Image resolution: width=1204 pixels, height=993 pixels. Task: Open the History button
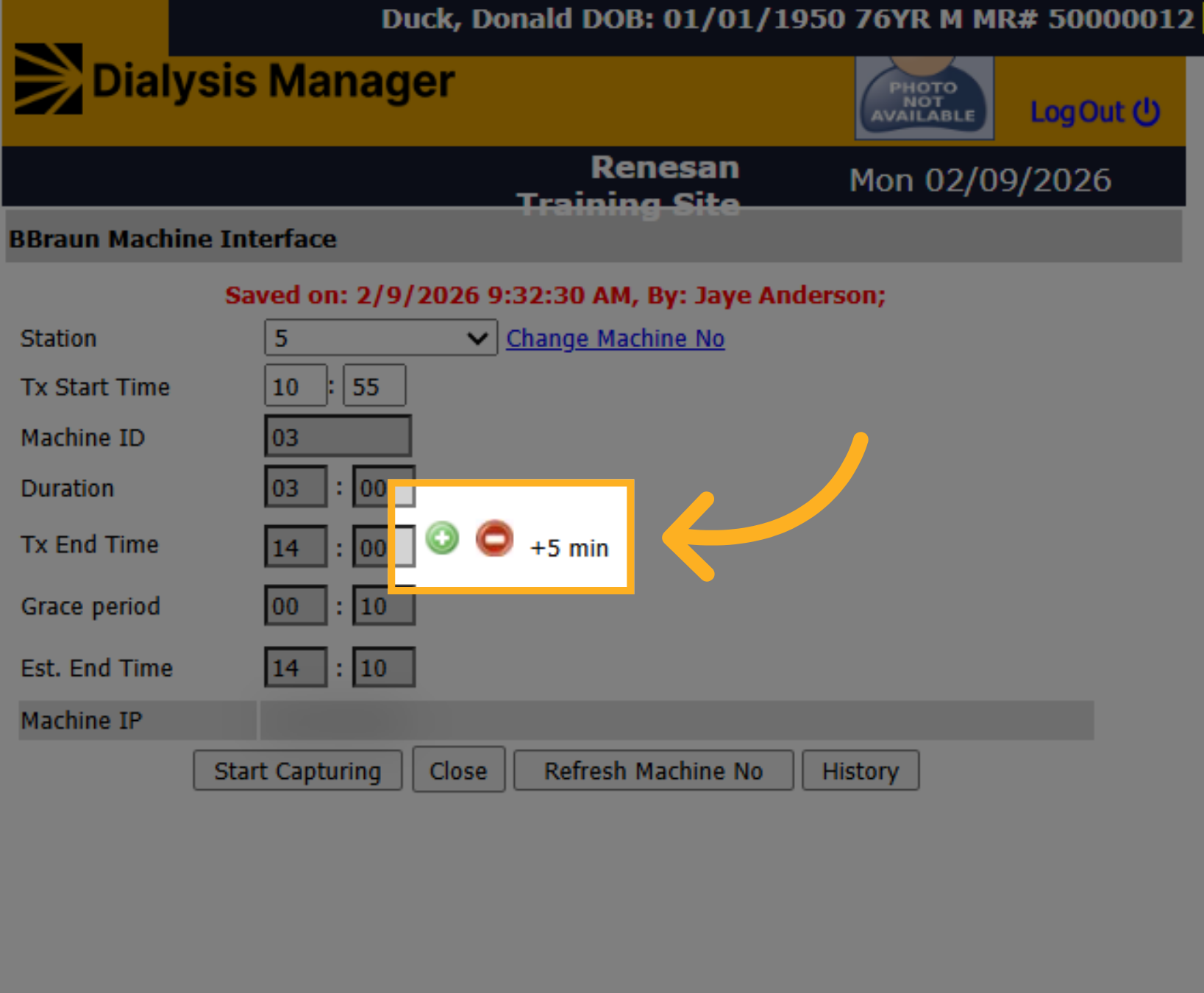coord(860,771)
